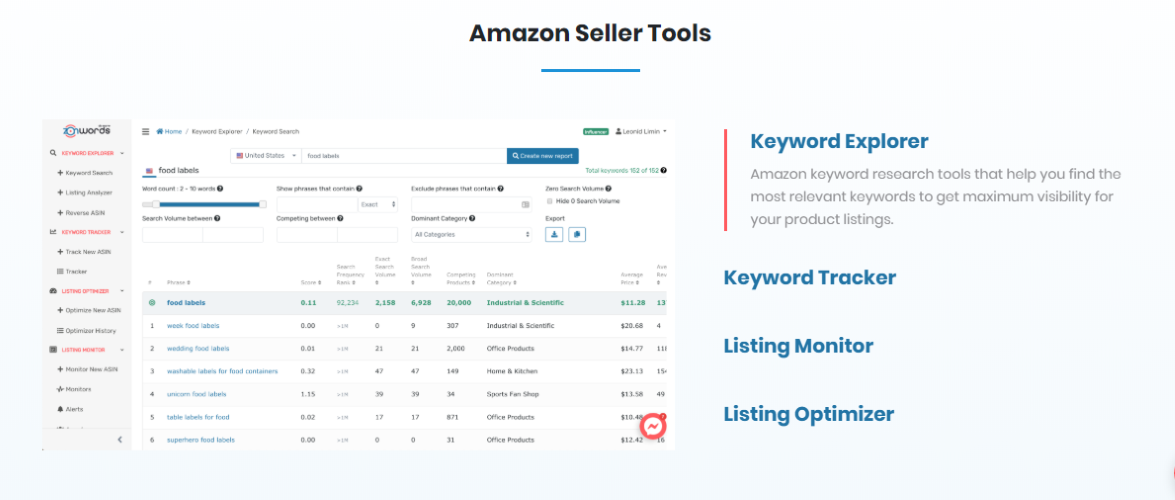The image size is (1175, 500).
Task: Click help icon next to Zero Search Volume
Action: pos(608,189)
